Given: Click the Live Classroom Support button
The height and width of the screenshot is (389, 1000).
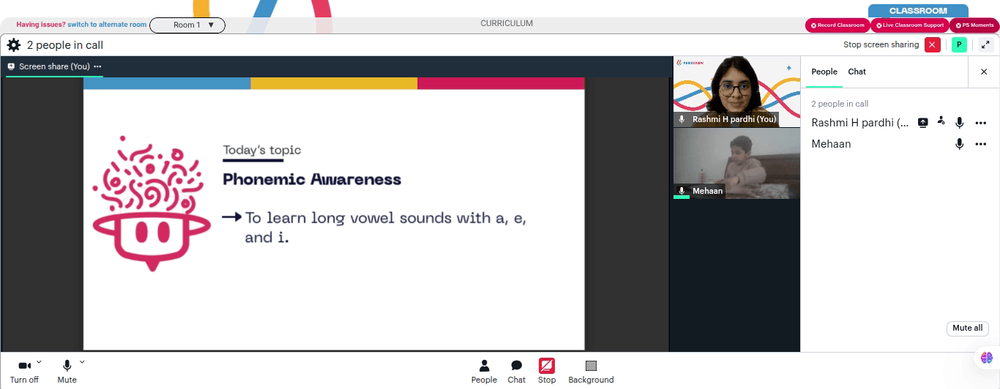Looking at the screenshot, I should (x=910, y=25).
